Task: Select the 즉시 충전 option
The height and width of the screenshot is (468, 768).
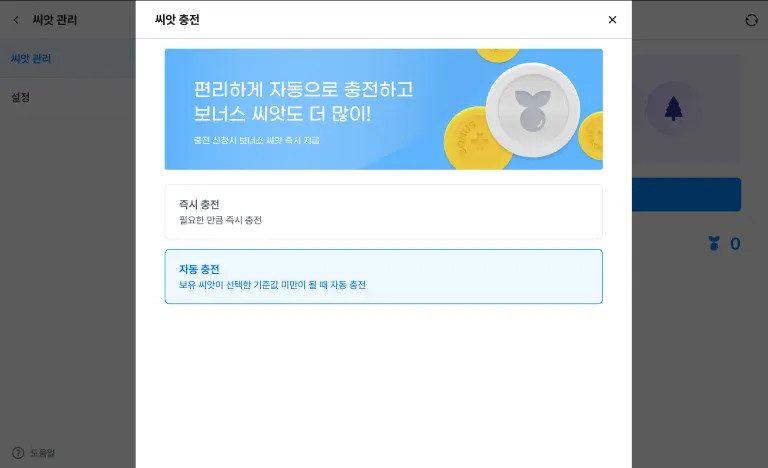Action: (x=384, y=212)
